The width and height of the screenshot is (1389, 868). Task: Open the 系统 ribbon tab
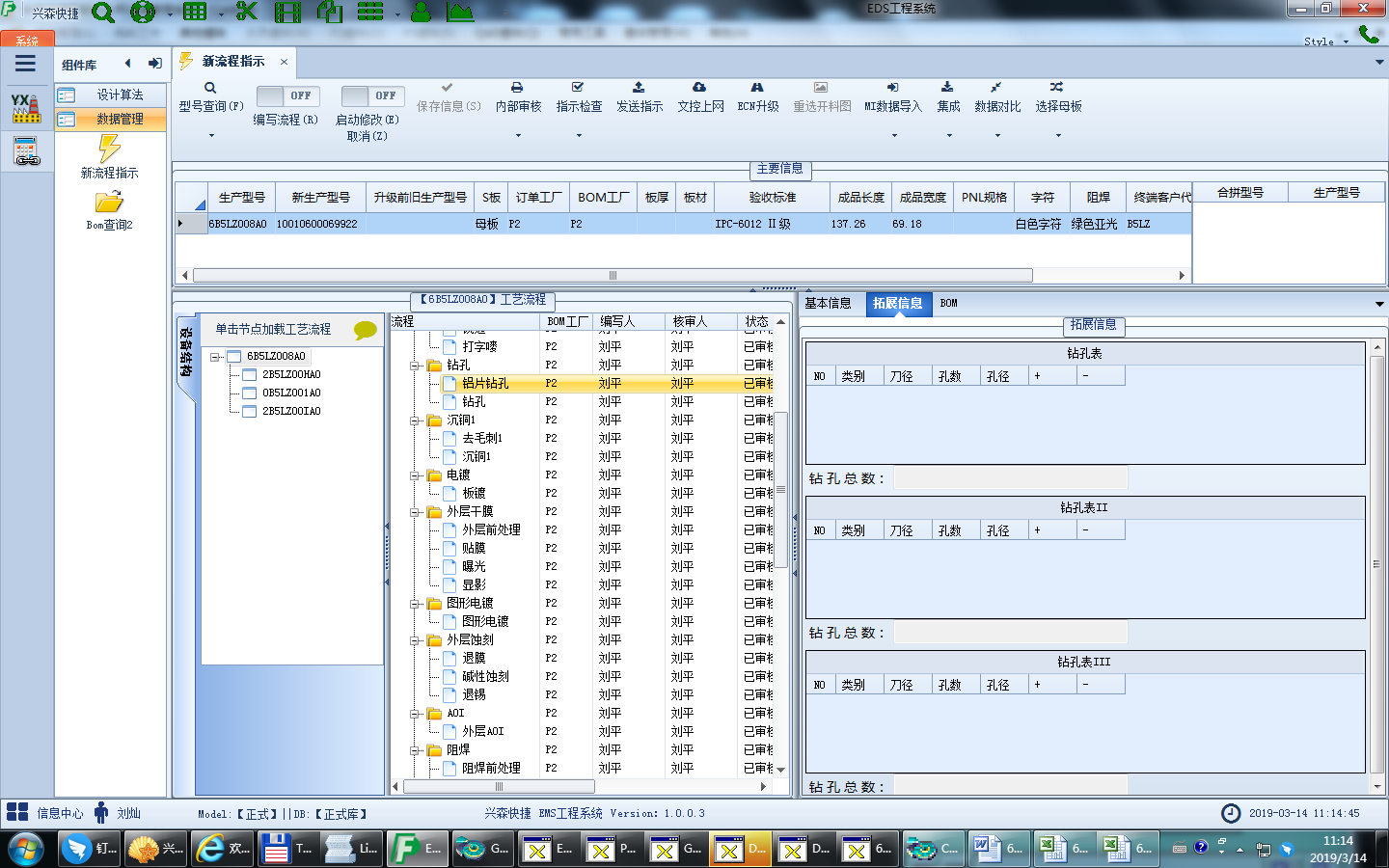(27, 41)
